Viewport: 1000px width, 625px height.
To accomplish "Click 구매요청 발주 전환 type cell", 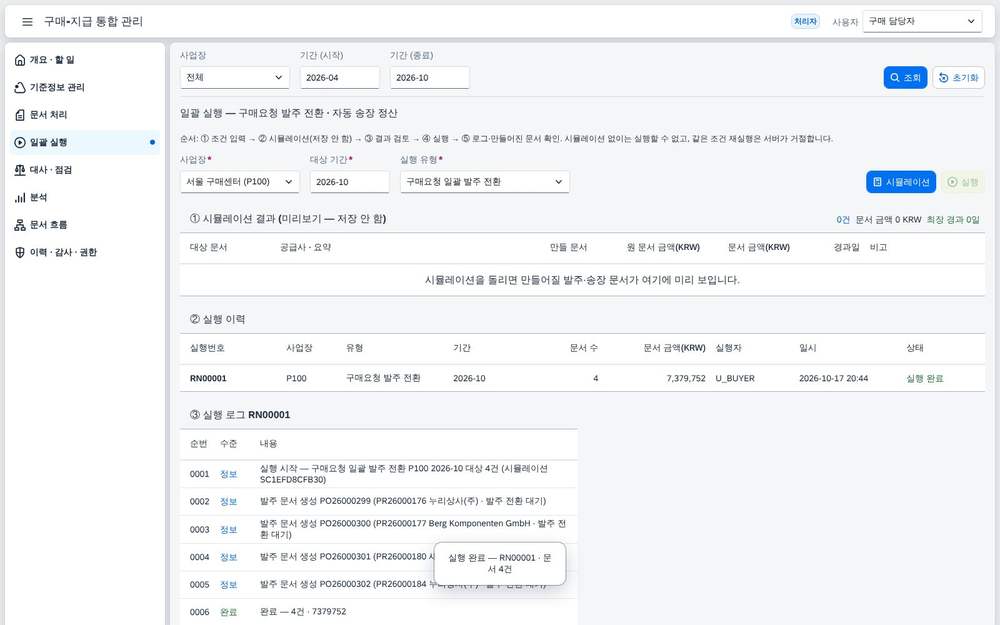I will tap(383, 378).
